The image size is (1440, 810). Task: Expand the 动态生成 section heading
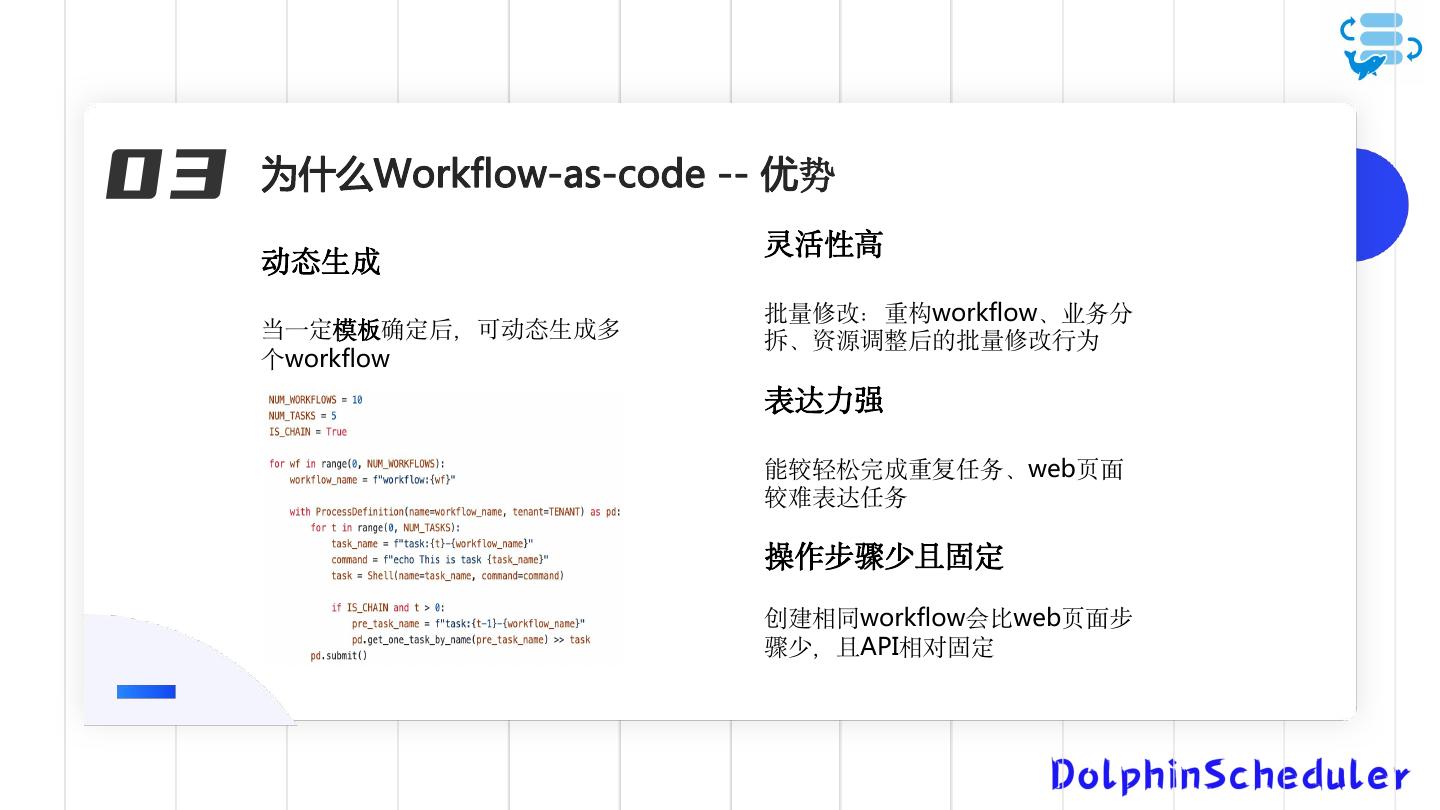coord(320,261)
